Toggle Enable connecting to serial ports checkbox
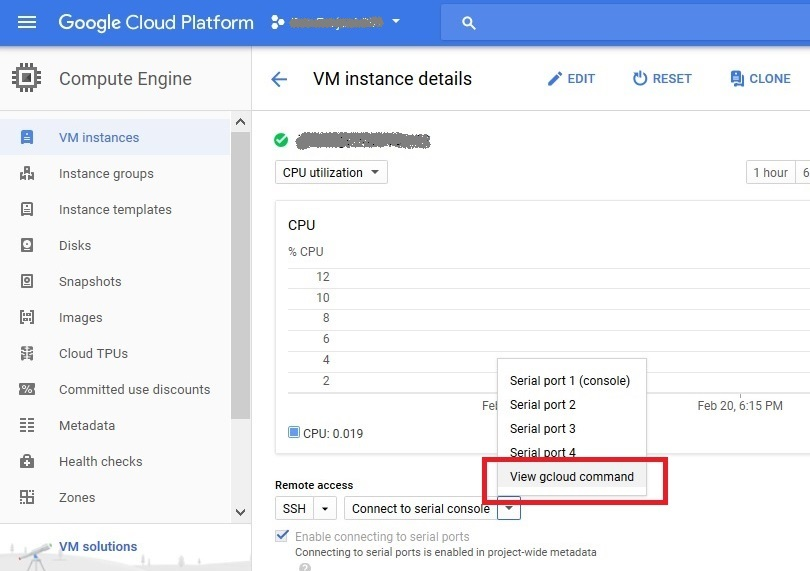 [x=282, y=536]
